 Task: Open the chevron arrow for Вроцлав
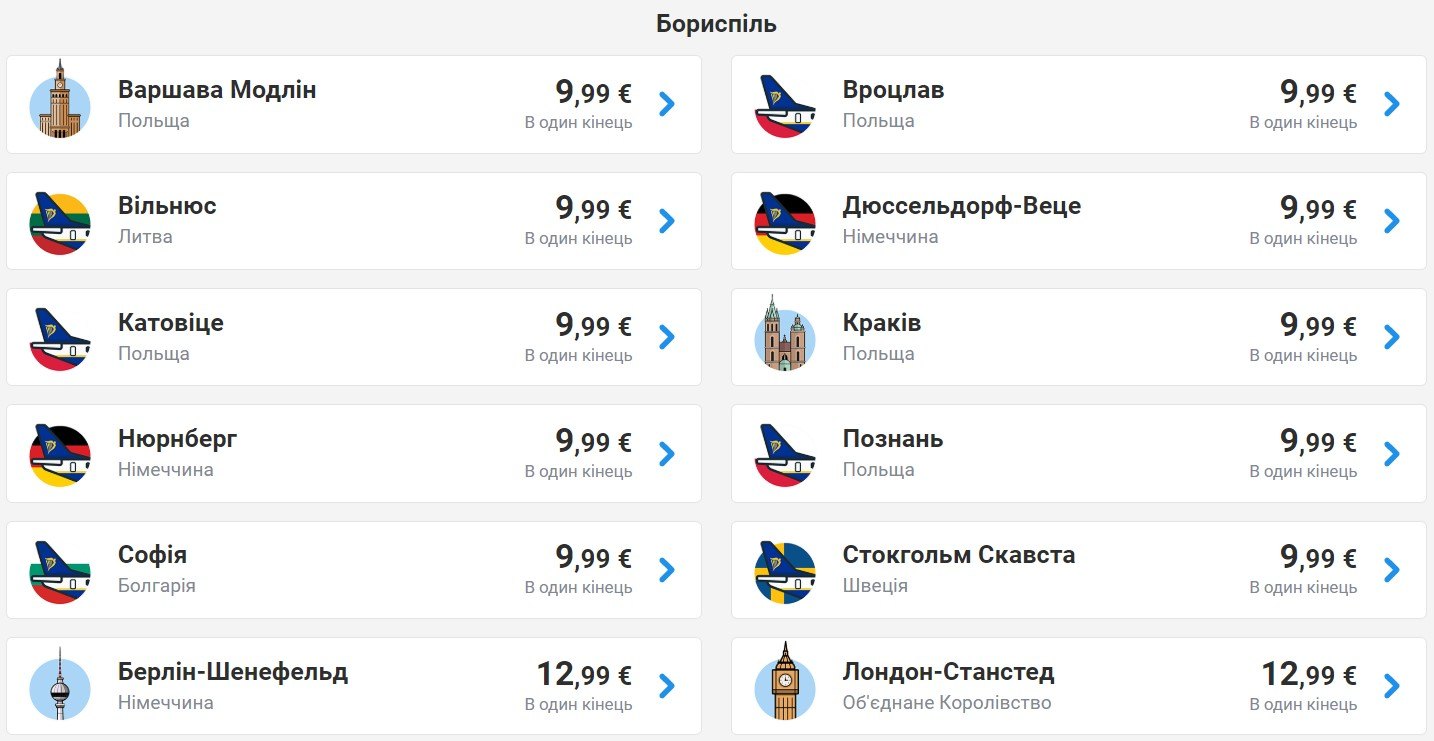1392,104
